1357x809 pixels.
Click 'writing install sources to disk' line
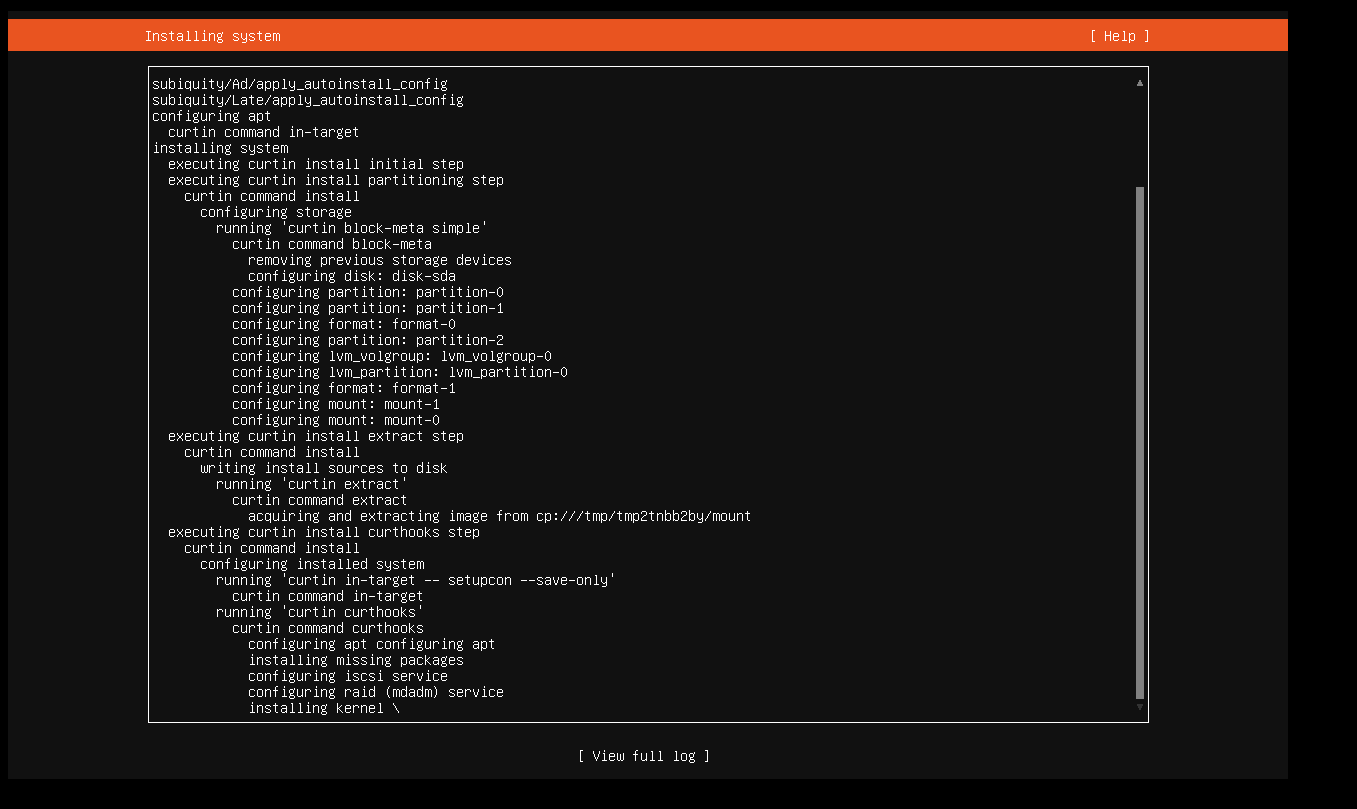[324, 468]
